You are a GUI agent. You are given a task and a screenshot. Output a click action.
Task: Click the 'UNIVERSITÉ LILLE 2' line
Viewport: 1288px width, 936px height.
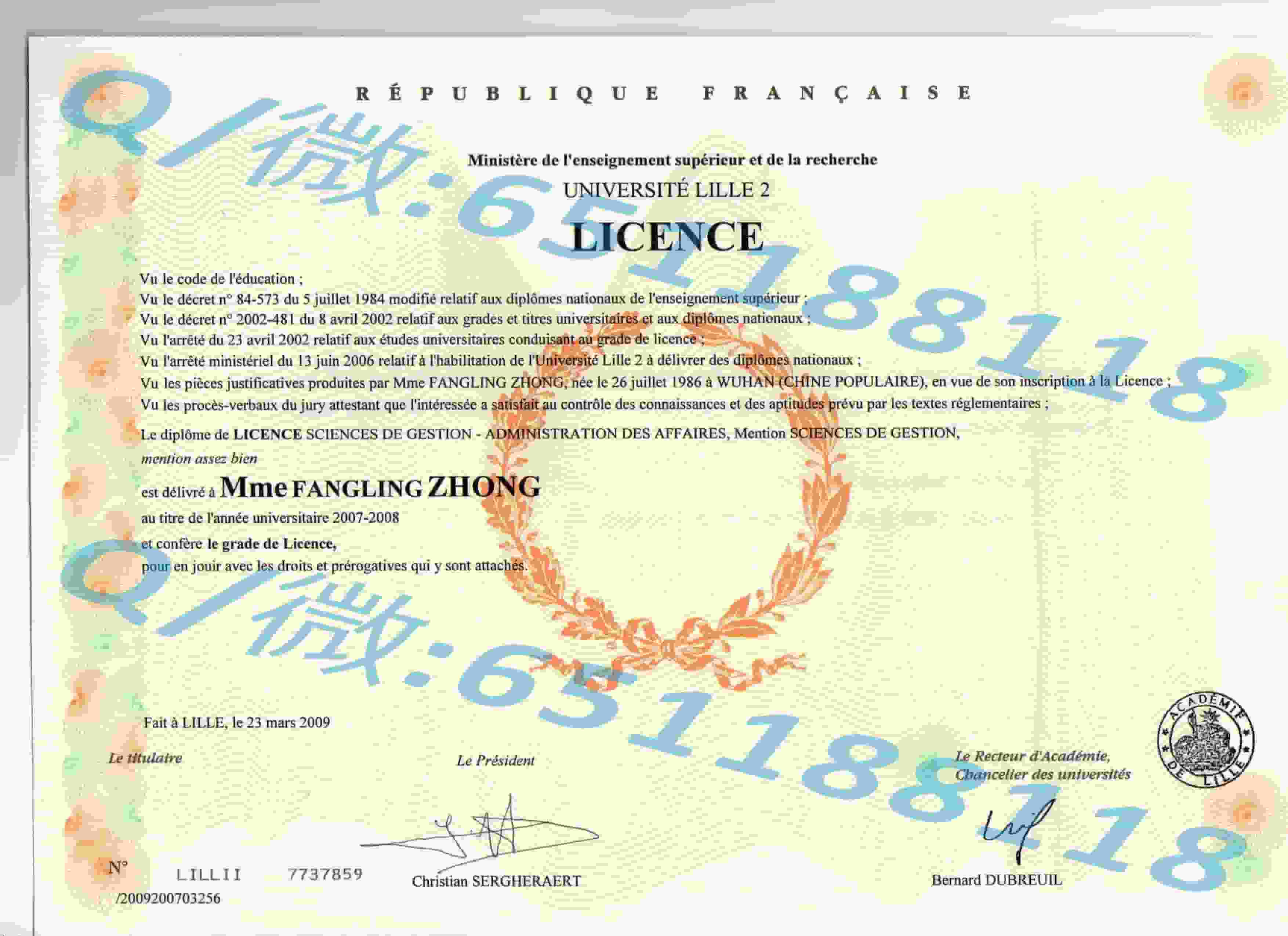pos(666,190)
